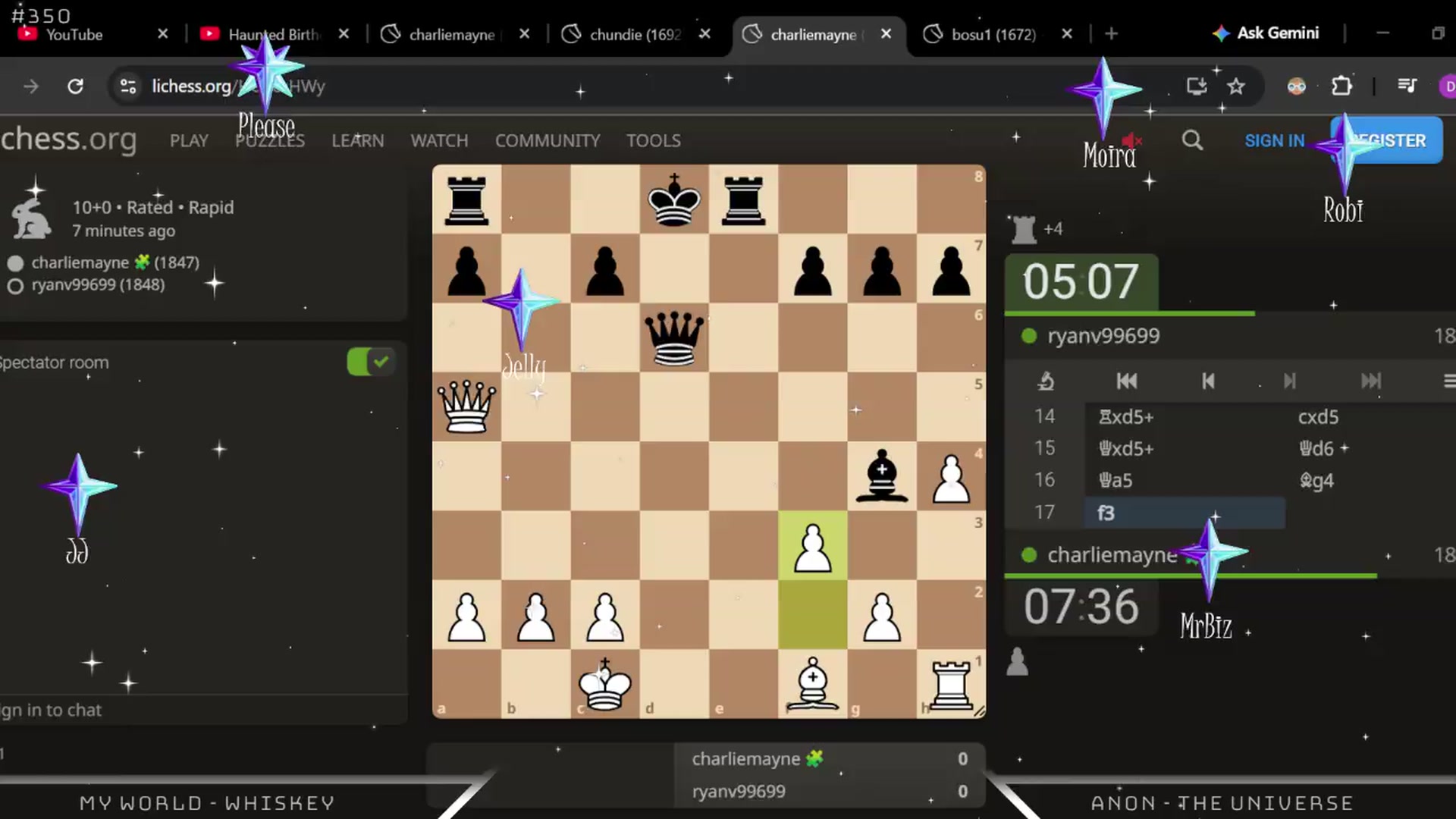
Task: Switch to the Haunted Birth tab
Action: tap(262, 35)
